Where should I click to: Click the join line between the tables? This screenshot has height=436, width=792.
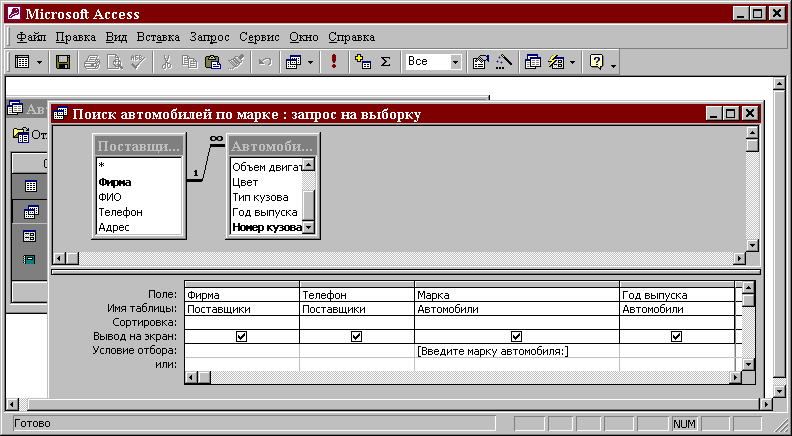click(206, 162)
